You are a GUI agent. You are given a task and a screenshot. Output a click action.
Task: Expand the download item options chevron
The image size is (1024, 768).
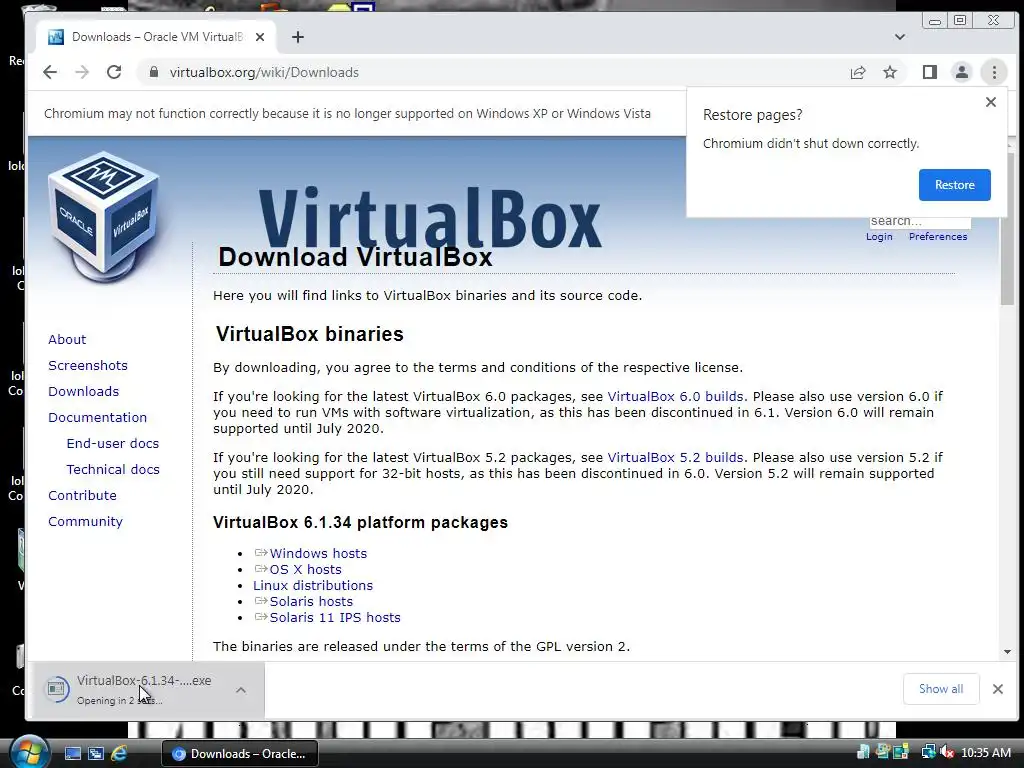[241, 690]
